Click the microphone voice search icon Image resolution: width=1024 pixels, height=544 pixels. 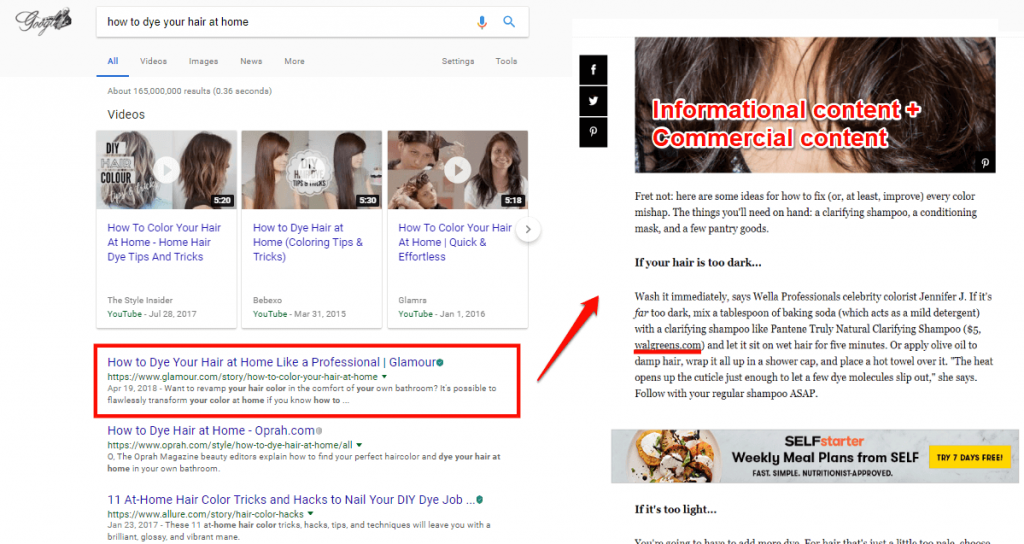[x=482, y=22]
